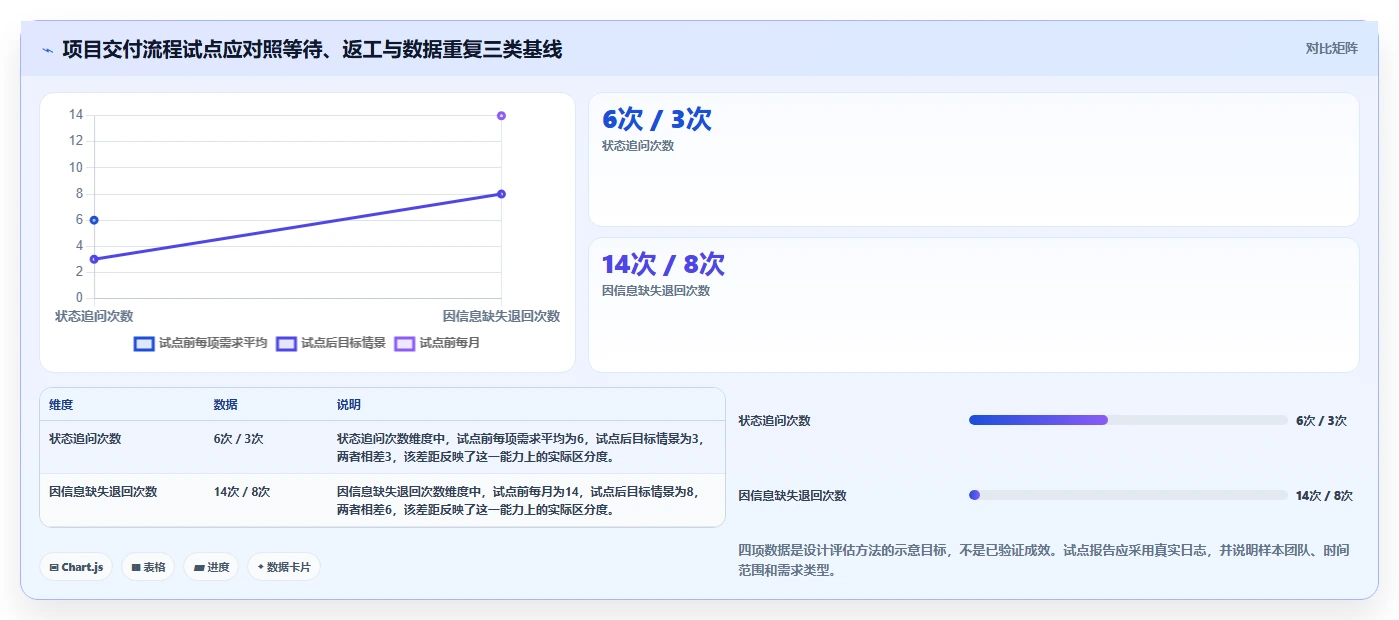1399x620 pixels.
Task: Click table cell 6次 / 3次
Action: pyautogui.click(x=238, y=438)
